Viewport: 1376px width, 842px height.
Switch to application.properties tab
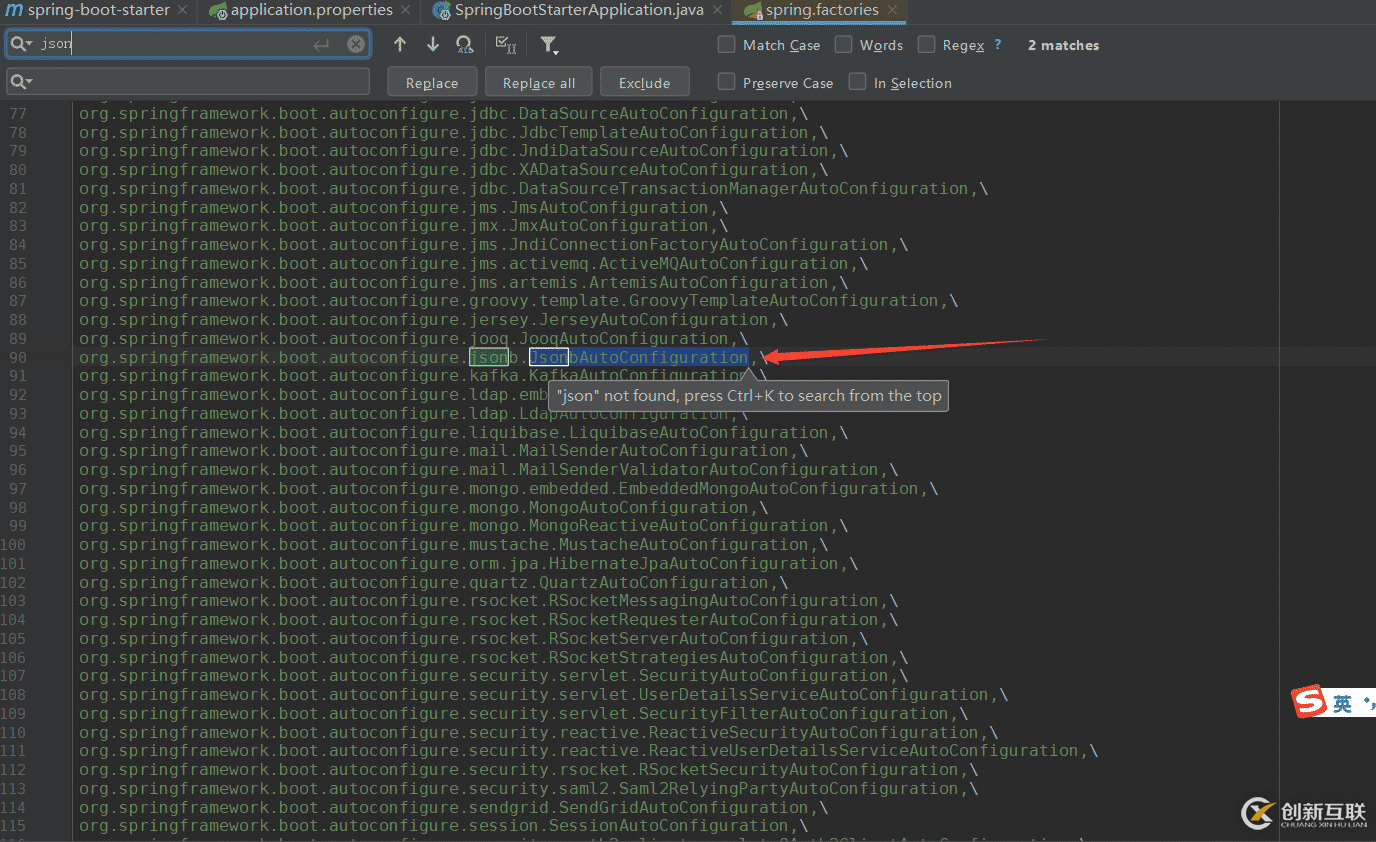(310, 10)
